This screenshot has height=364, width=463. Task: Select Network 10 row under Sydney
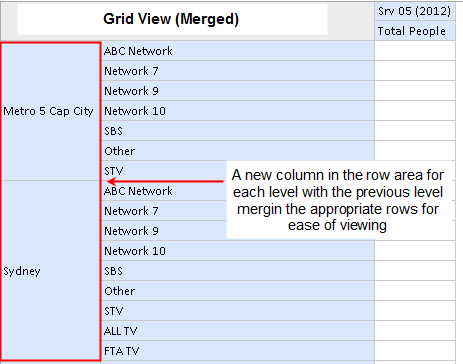[238, 251]
